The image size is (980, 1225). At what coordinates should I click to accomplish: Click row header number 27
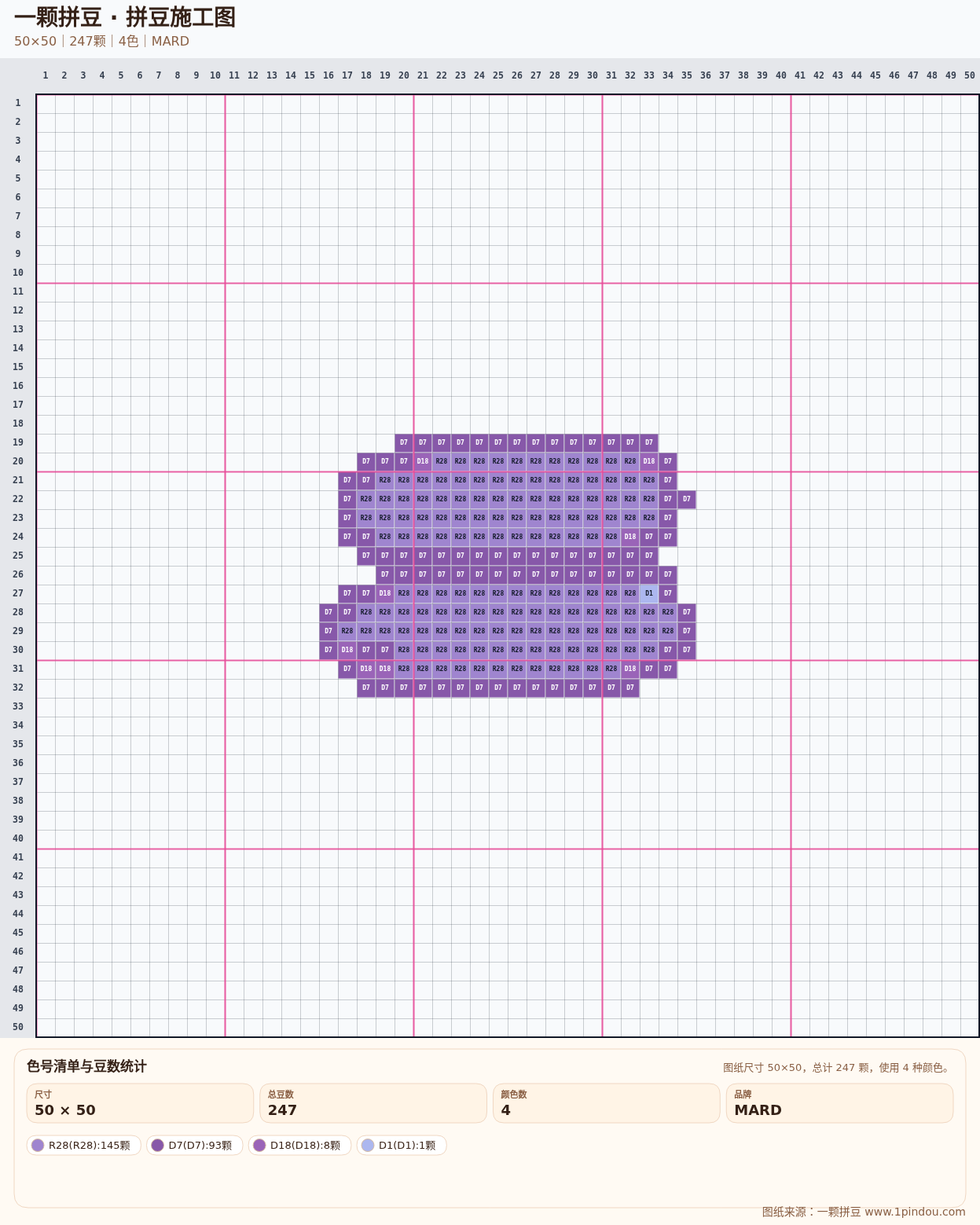coord(18,593)
